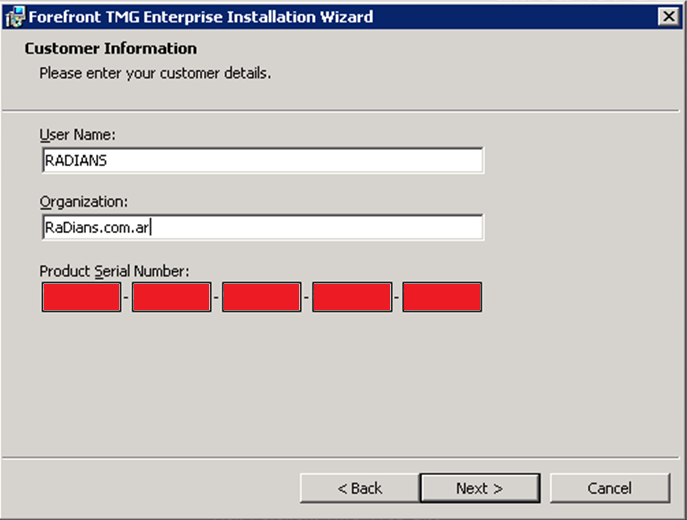Screen dimensions: 687x520
Task: Focus the User Name field containing RADIANS
Action: point(262,160)
